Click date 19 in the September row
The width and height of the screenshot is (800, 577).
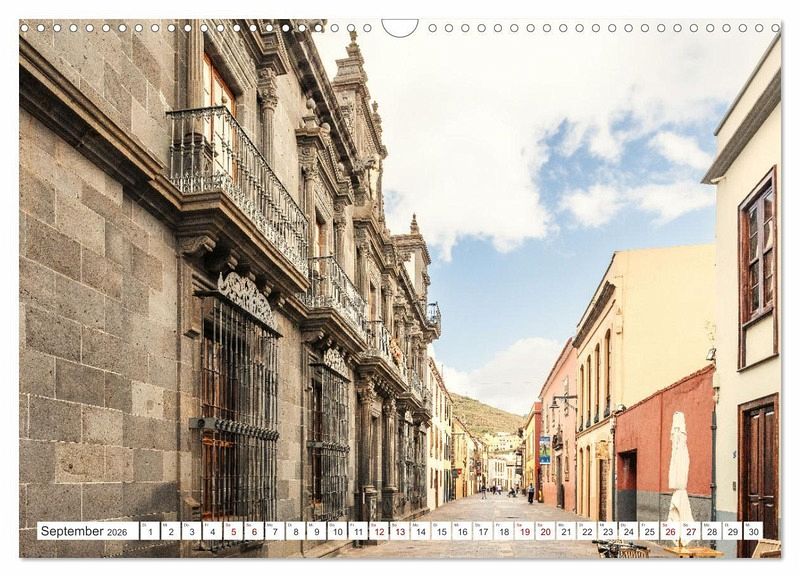524,531
